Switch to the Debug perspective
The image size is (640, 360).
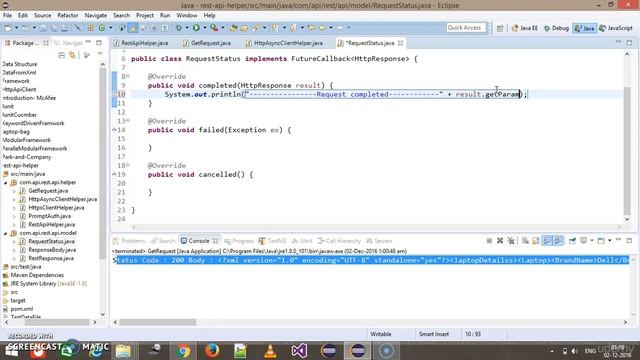click(x=556, y=28)
